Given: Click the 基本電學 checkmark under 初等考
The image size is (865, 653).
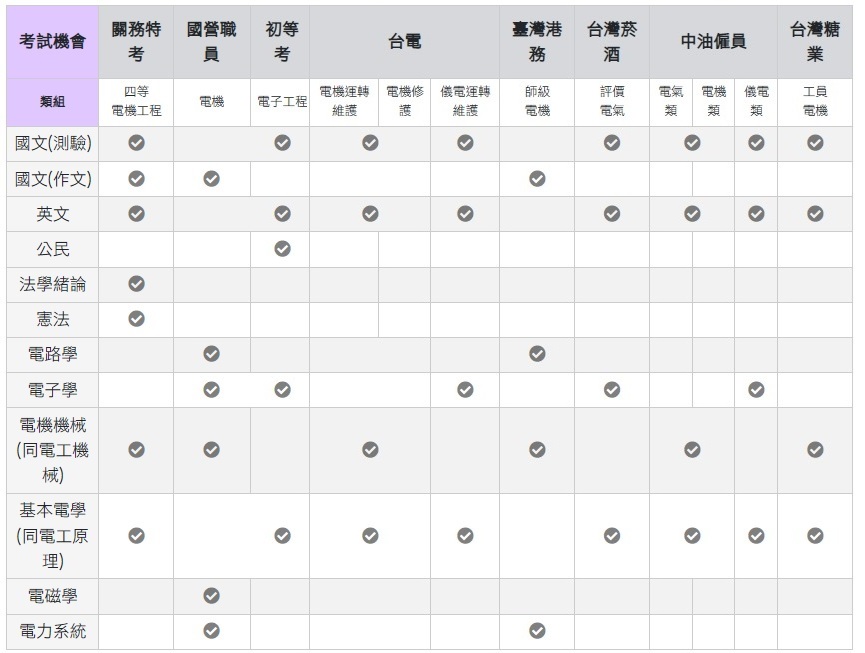Looking at the screenshot, I should pos(282,536).
